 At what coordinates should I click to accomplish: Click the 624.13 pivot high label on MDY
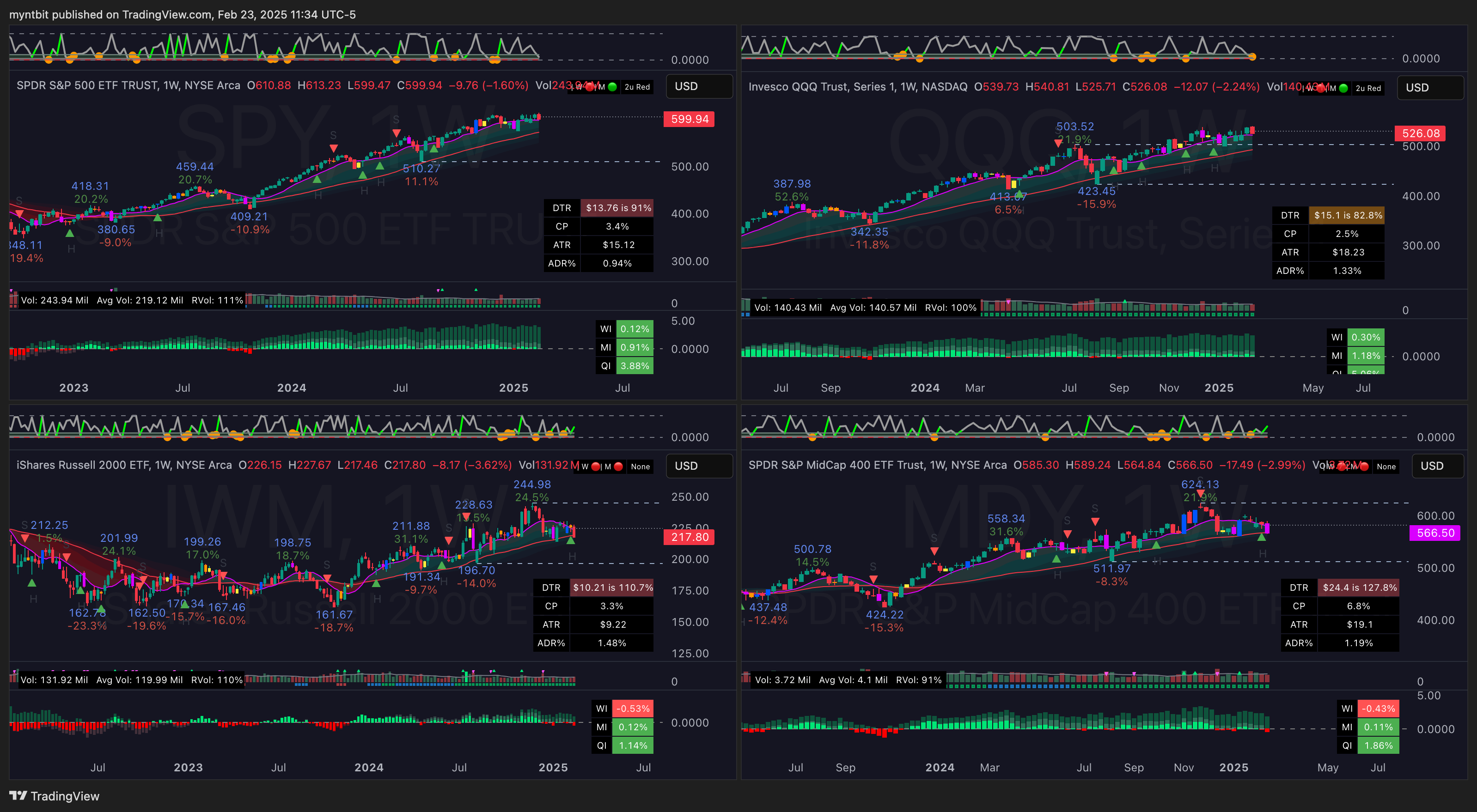pyautogui.click(x=1200, y=485)
